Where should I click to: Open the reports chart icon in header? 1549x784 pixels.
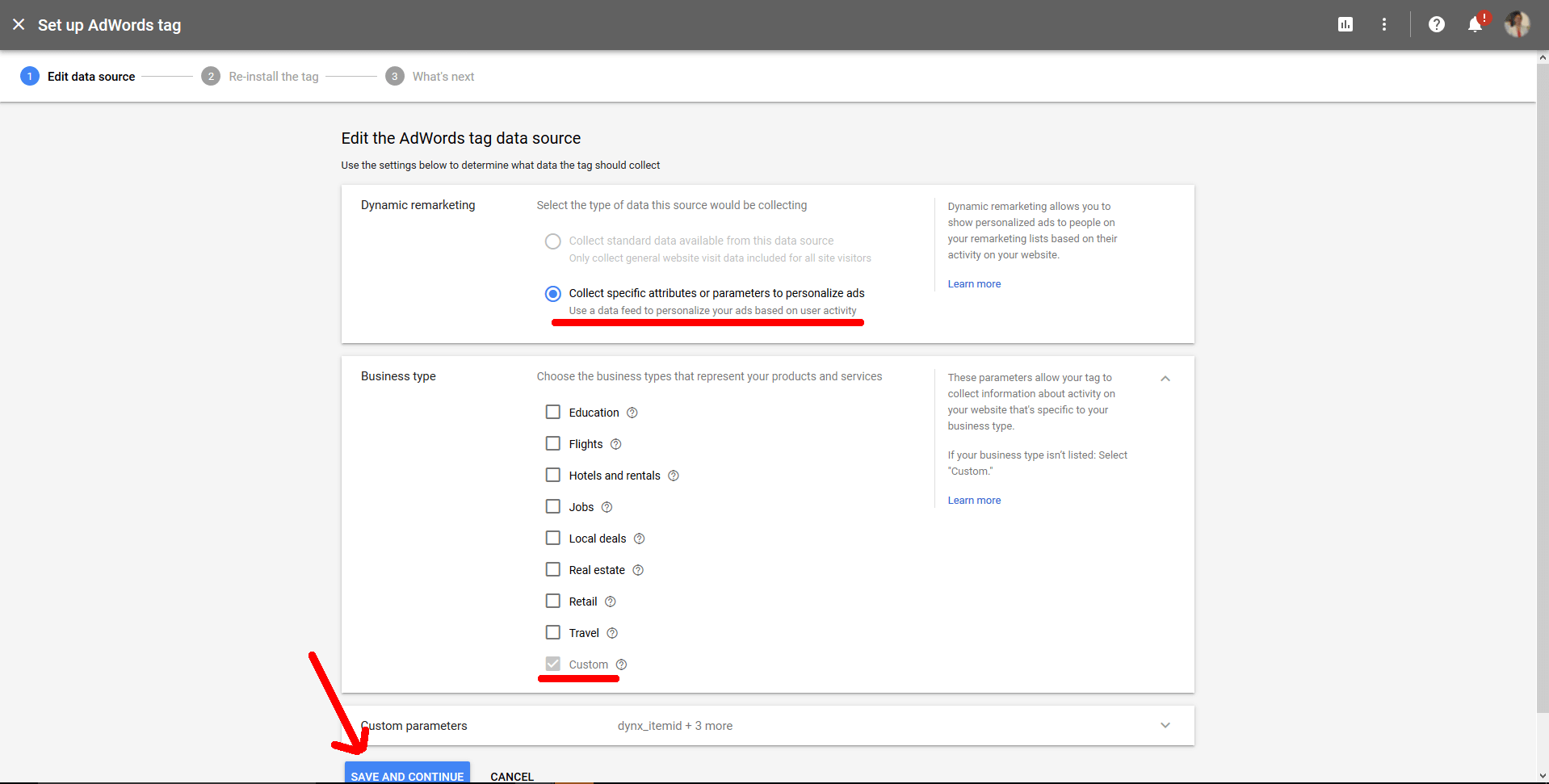coord(1345,25)
